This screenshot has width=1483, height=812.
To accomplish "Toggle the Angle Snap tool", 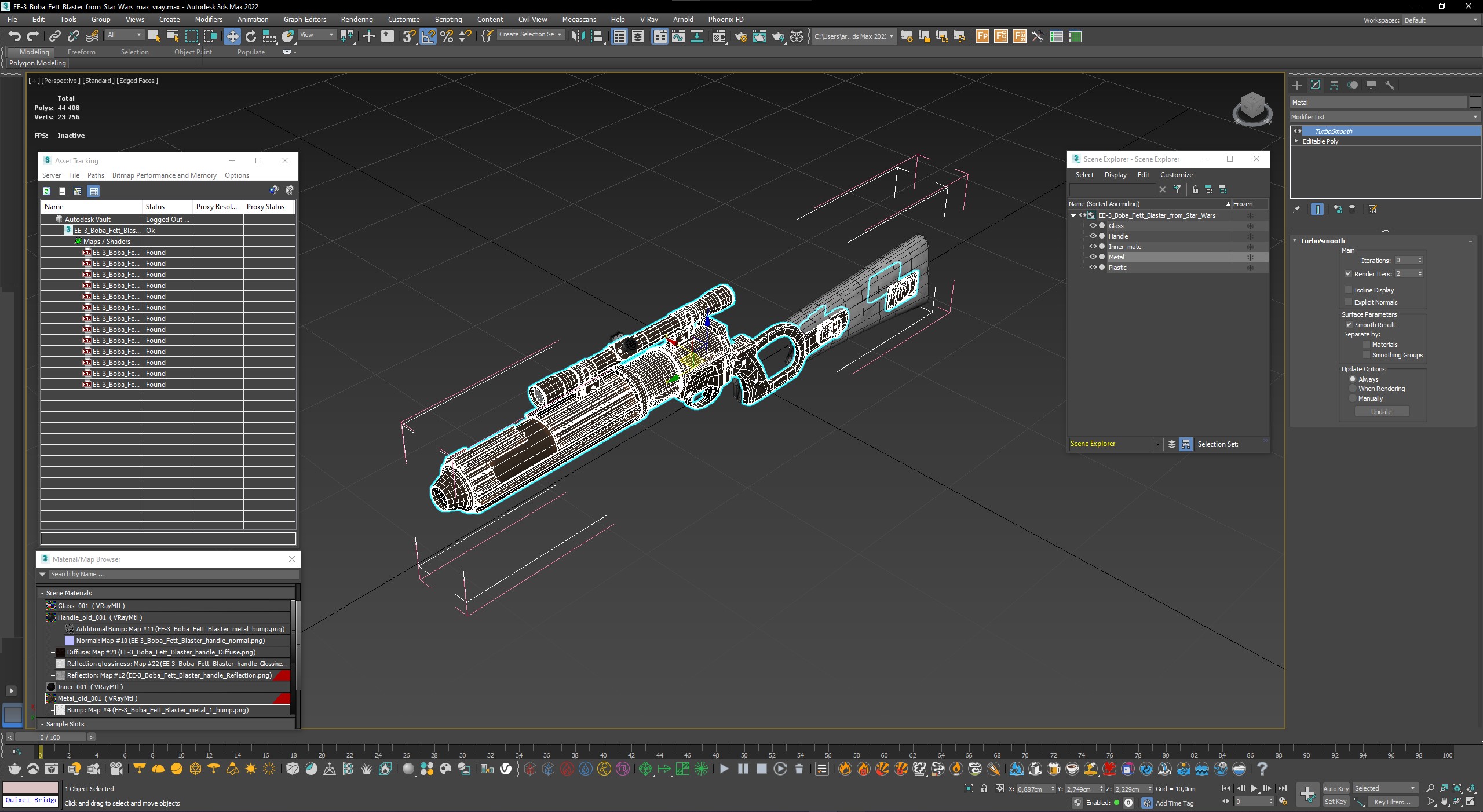I will (x=428, y=36).
